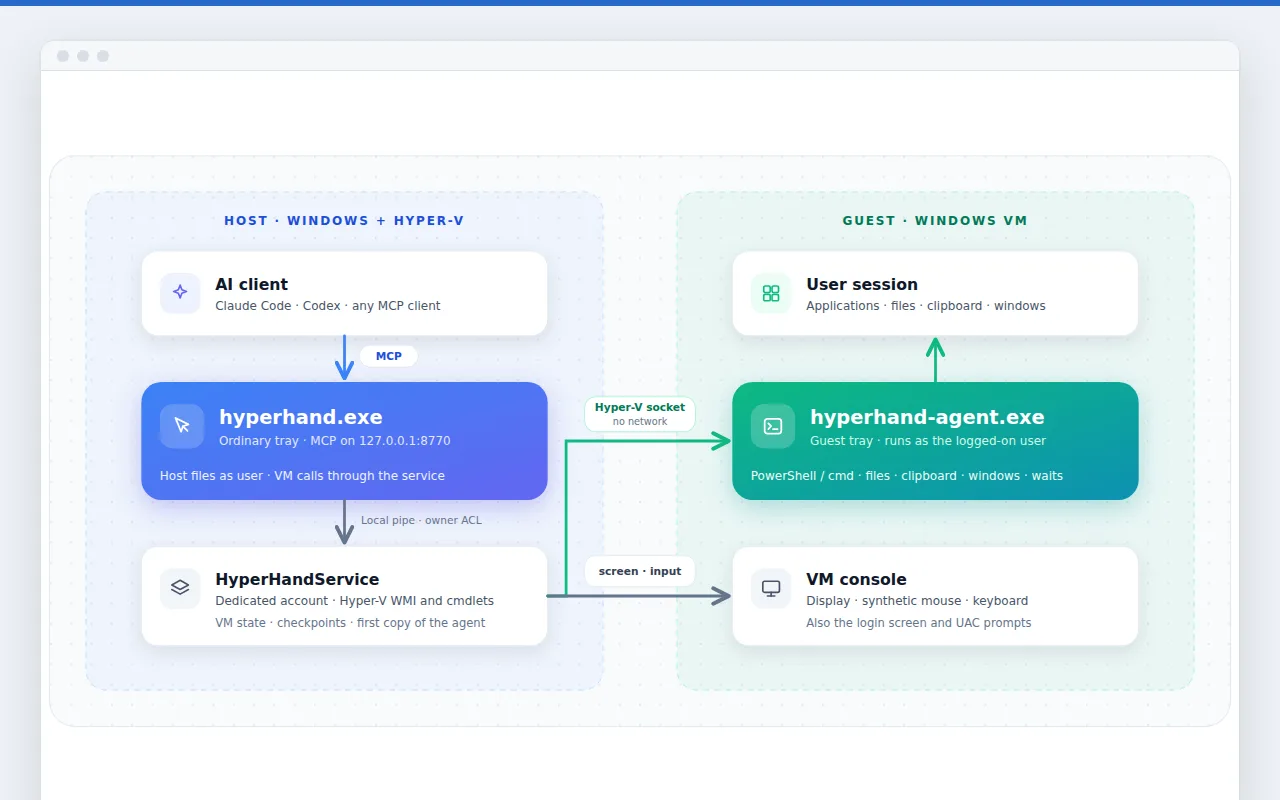Image resolution: width=1280 pixels, height=800 pixels.
Task: Click "Ordinary tray · MCP on 127.0.0.1:8770" subtitle
Action: coord(335,441)
